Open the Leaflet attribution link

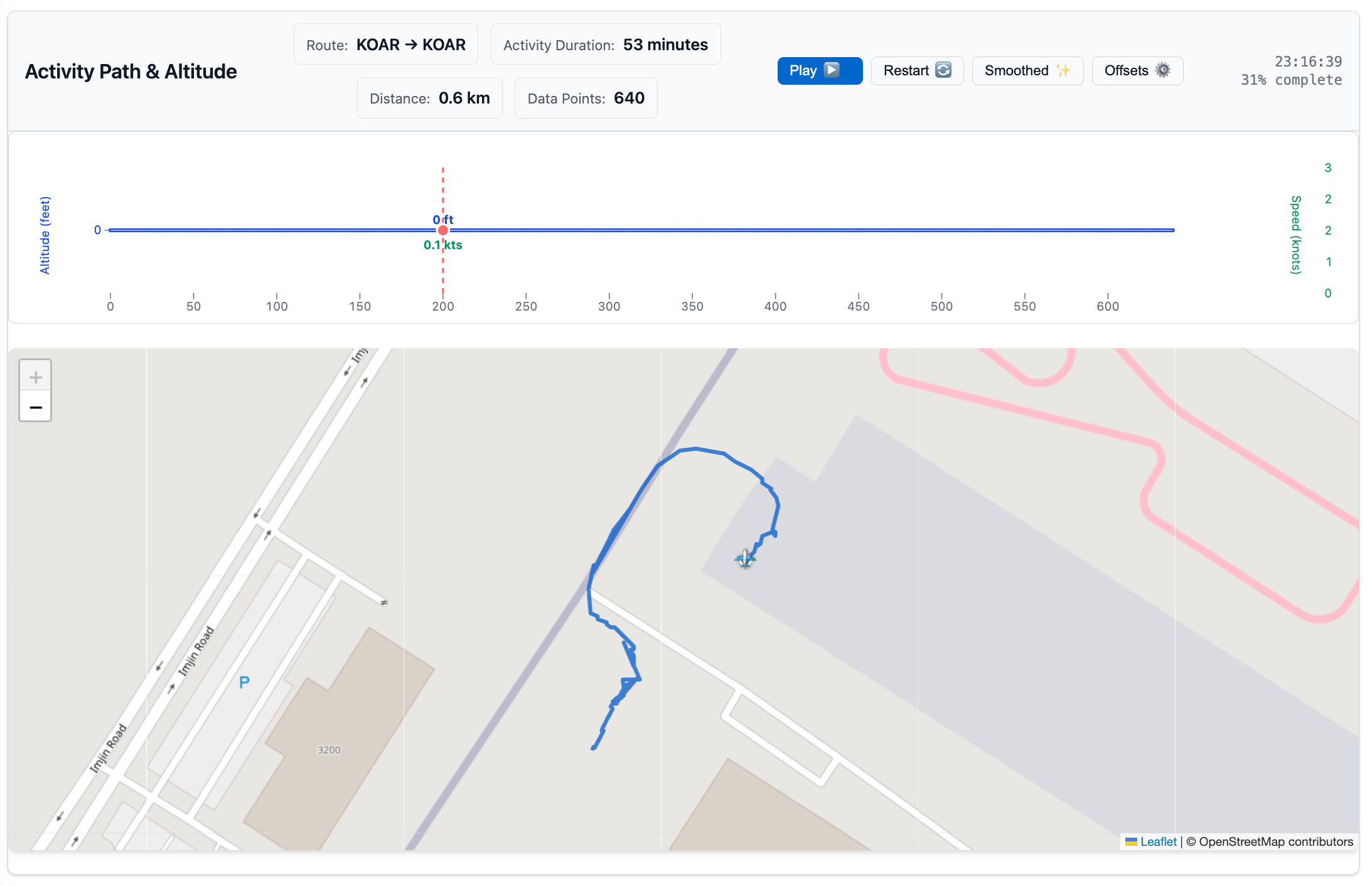tap(1157, 841)
